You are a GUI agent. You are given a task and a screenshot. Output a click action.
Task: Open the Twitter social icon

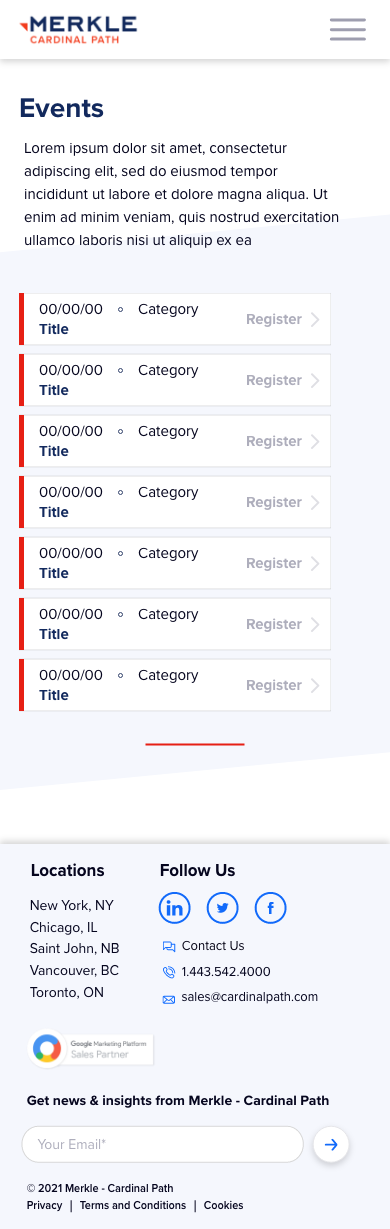[x=223, y=908]
